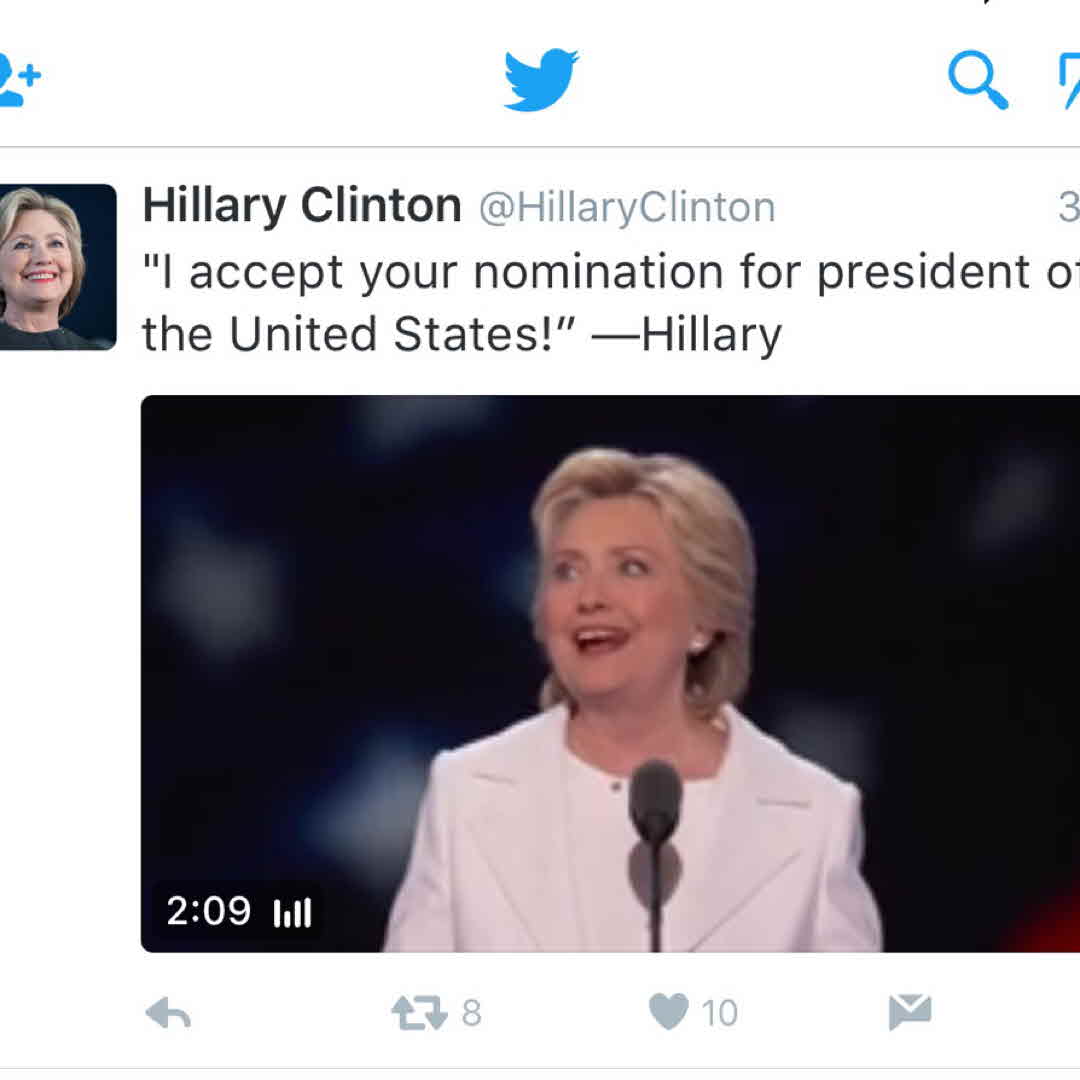The width and height of the screenshot is (1080, 1080).
Task: View likes count showing 10
Action: pyautogui.click(x=720, y=1013)
